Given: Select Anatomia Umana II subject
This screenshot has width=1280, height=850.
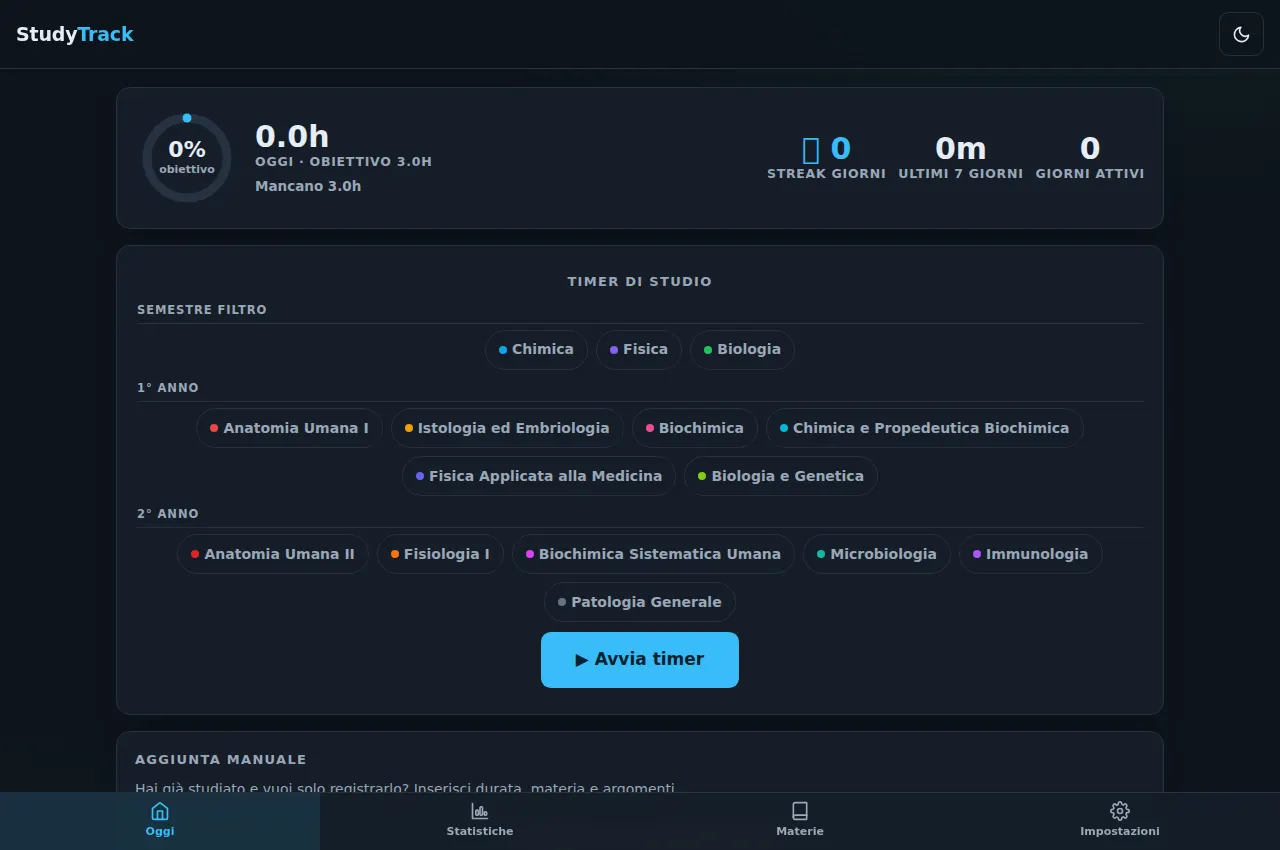Looking at the screenshot, I should 273,554.
